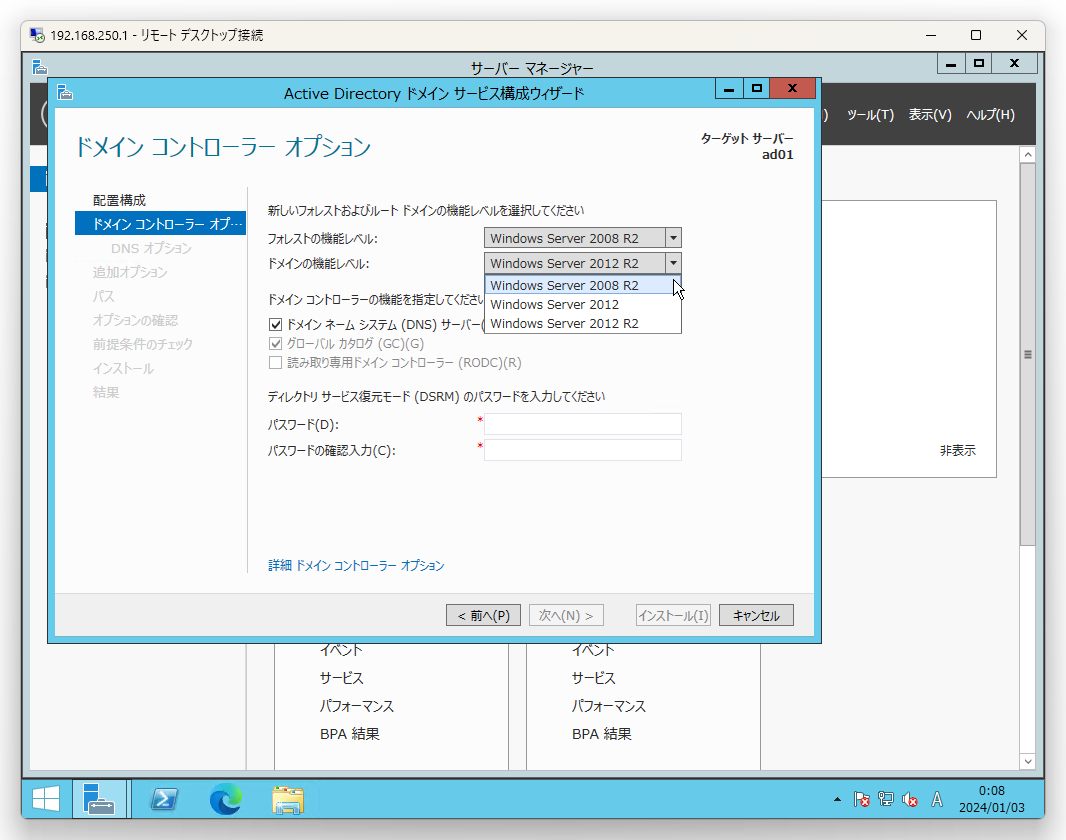The image size is (1066, 840).
Task: Open the ヘルプ(H) menu in Server Manager
Action: click(991, 115)
